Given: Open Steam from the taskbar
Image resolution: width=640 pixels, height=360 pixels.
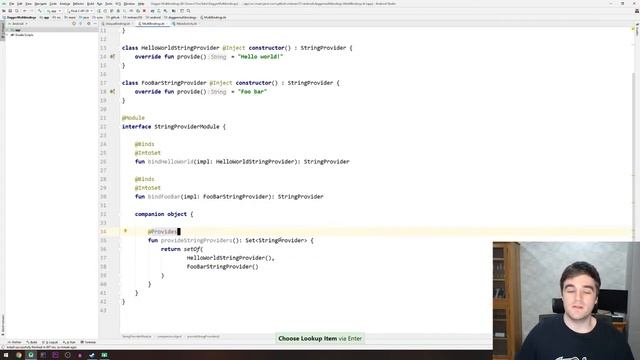Looking at the screenshot, I should (x=92, y=355).
